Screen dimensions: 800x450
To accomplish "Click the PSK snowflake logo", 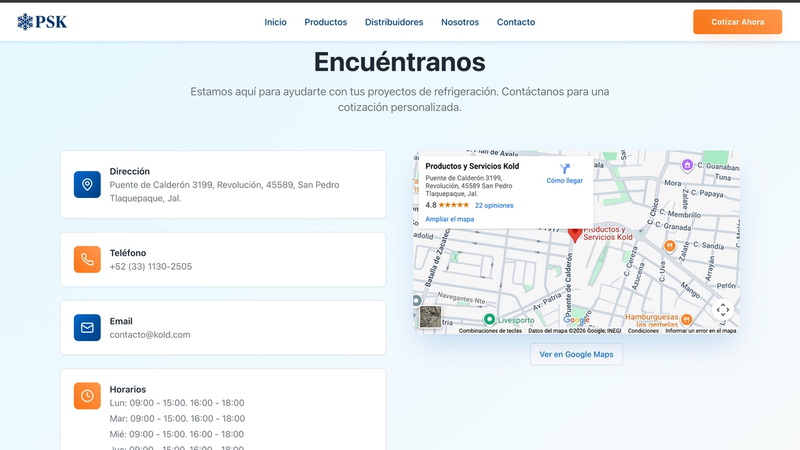I will pyautogui.click(x=42, y=22).
